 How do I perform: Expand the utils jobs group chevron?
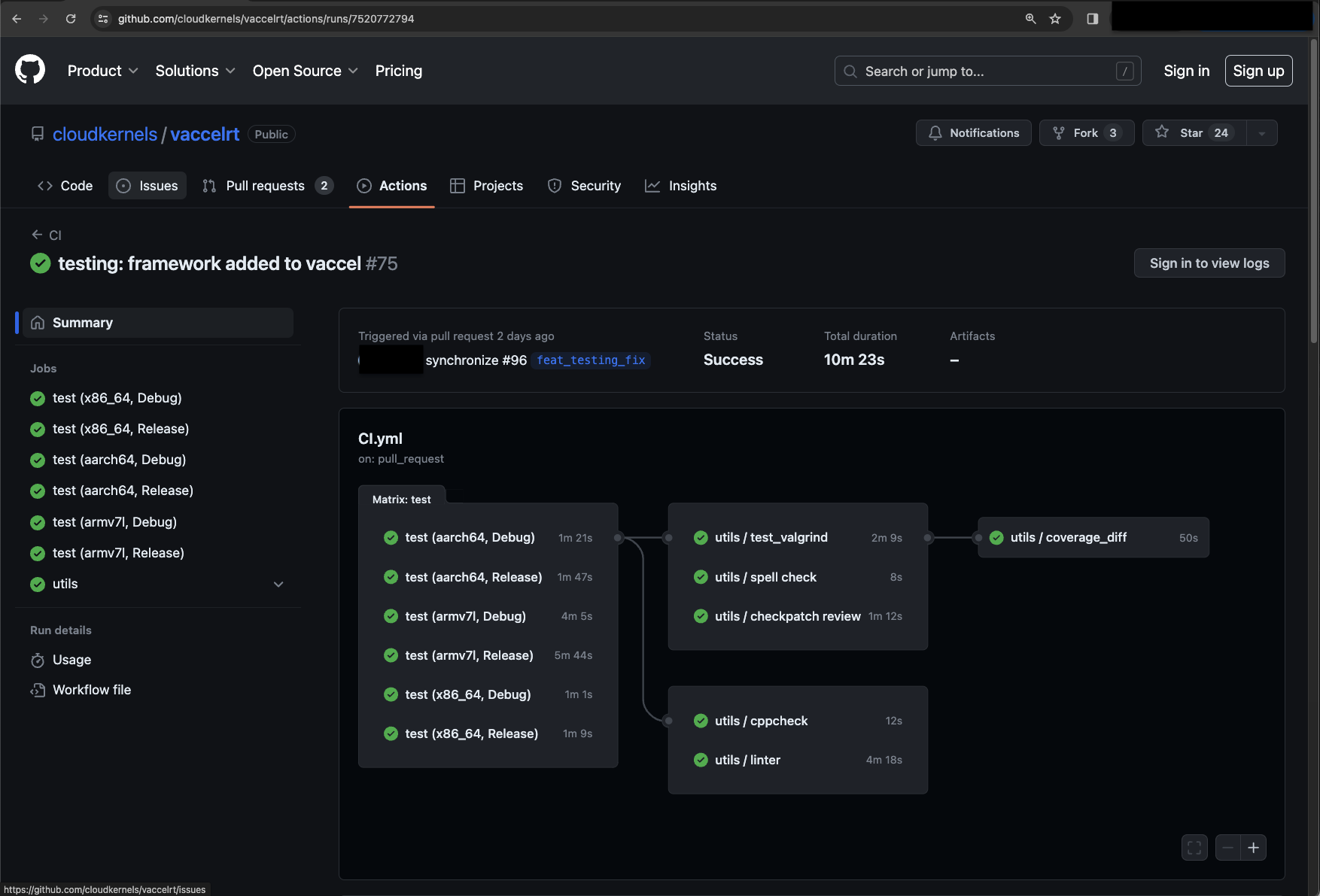[x=278, y=585]
